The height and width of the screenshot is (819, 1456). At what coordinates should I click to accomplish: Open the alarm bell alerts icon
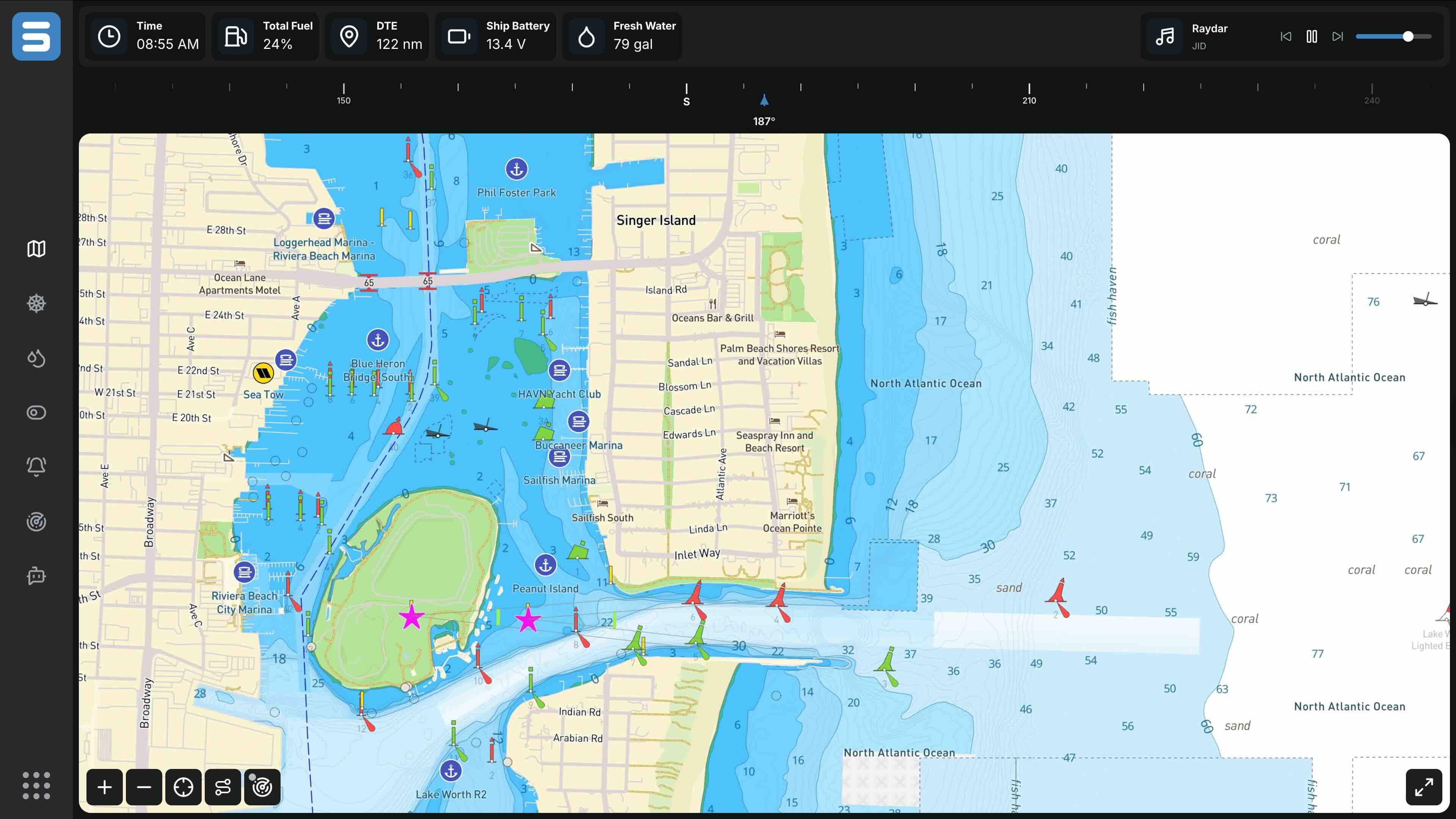[36, 466]
